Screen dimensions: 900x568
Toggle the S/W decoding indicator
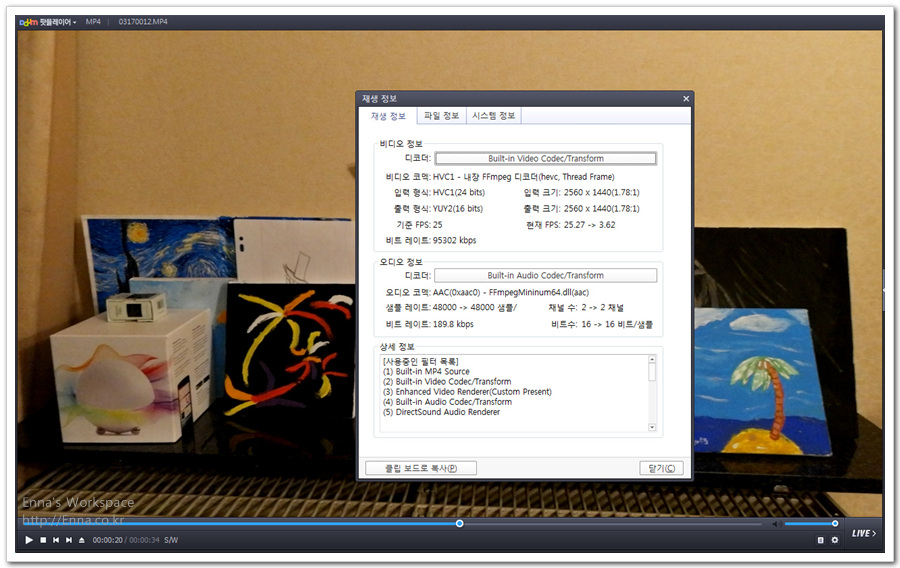[x=171, y=540]
